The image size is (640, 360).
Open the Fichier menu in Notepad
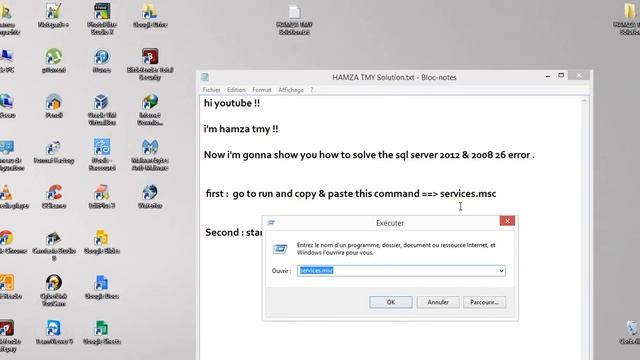click(x=211, y=90)
